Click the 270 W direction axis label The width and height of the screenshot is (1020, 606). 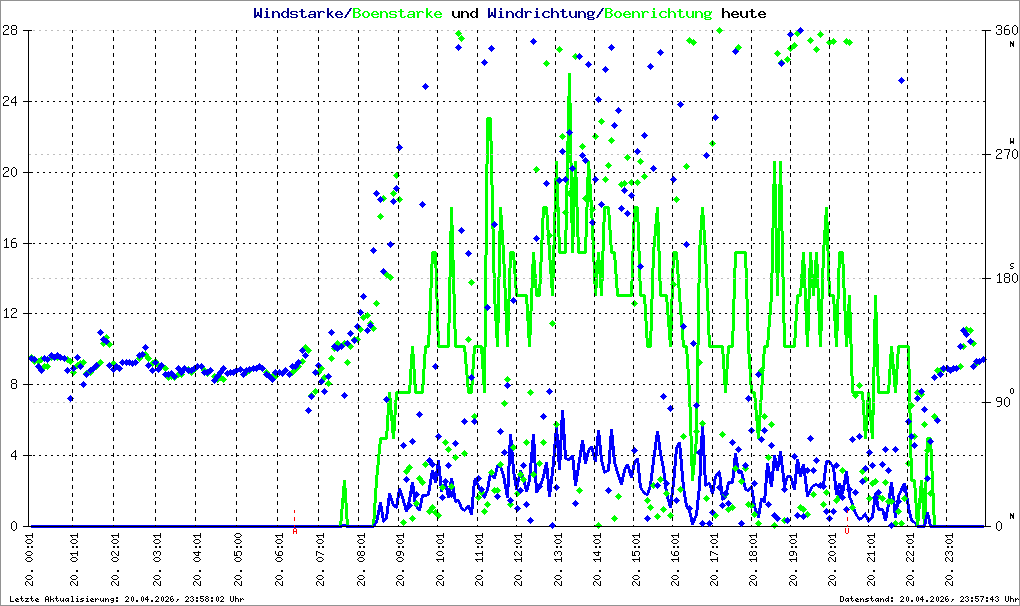click(1006, 154)
